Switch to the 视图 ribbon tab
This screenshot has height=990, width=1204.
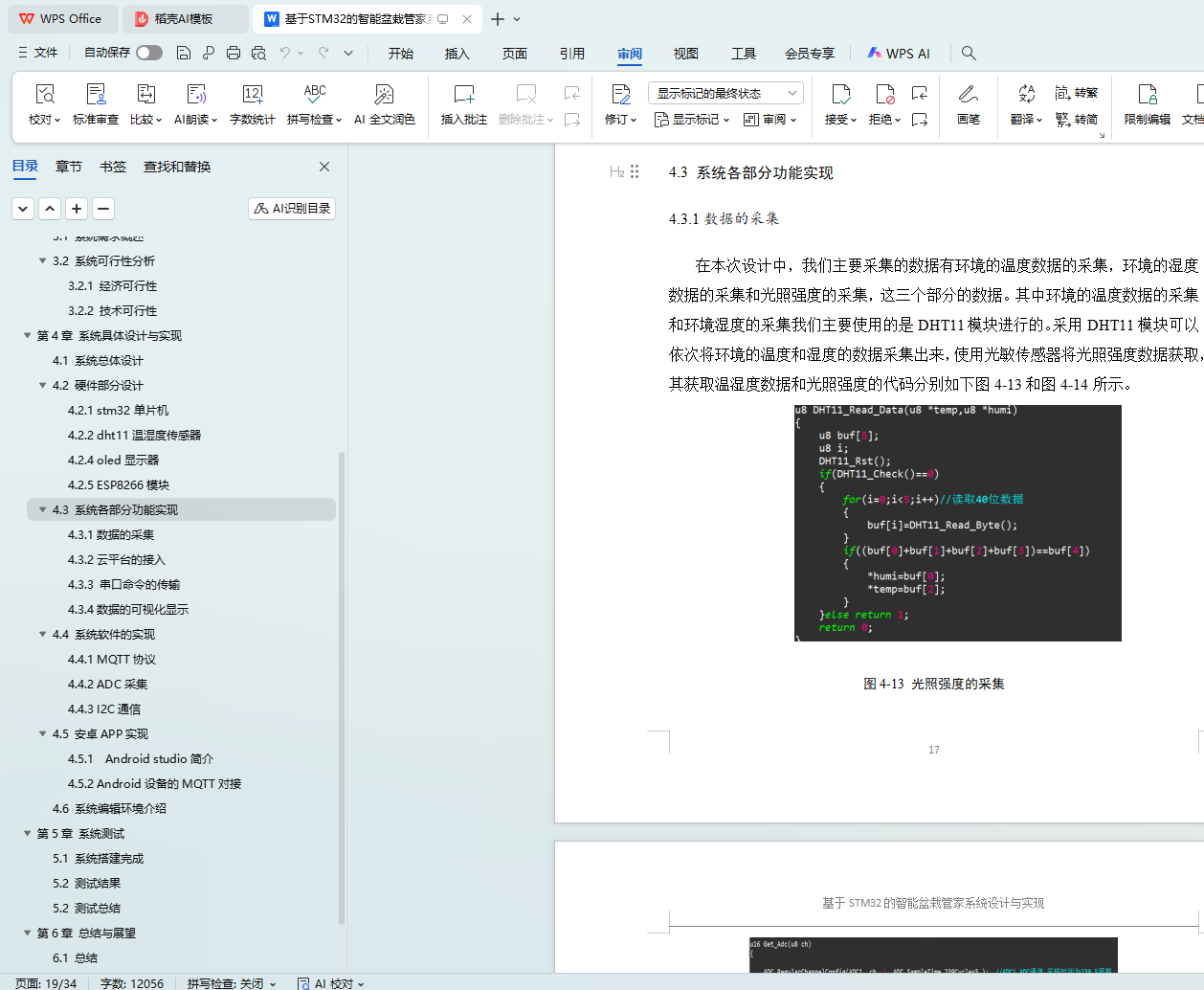pyautogui.click(x=685, y=54)
